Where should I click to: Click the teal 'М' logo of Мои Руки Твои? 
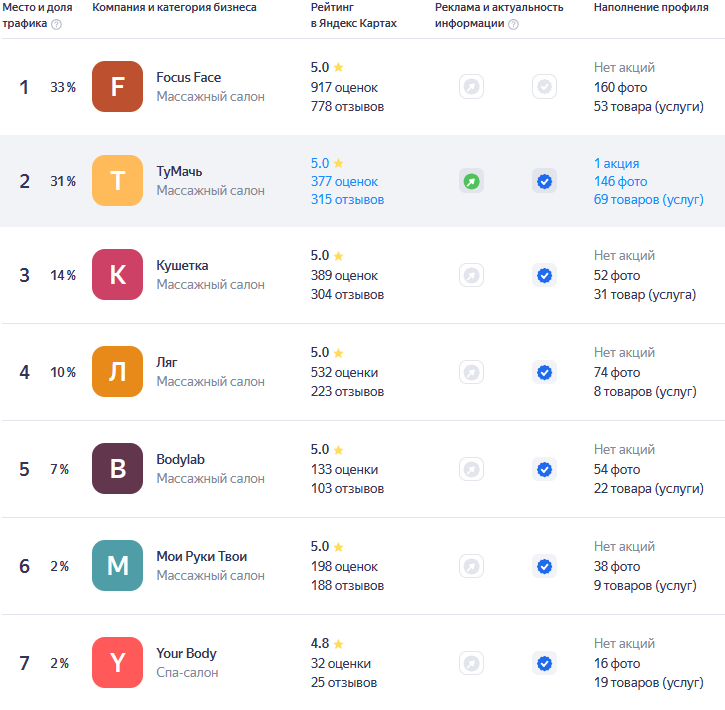click(117, 566)
